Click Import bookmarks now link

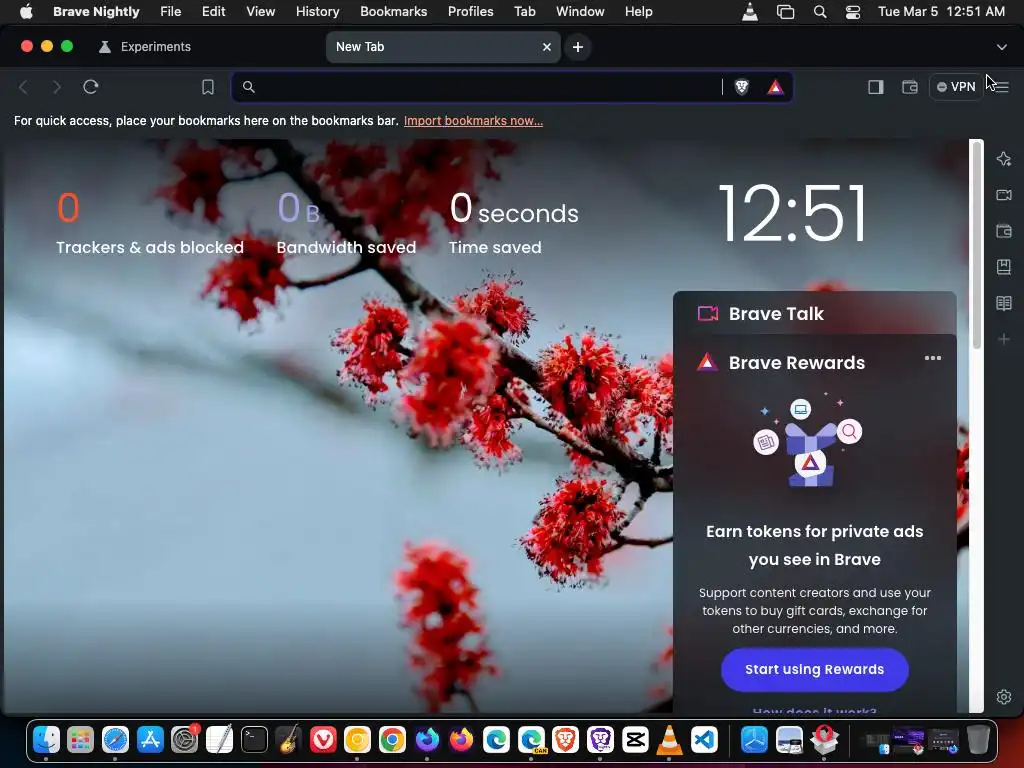tap(473, 121)
